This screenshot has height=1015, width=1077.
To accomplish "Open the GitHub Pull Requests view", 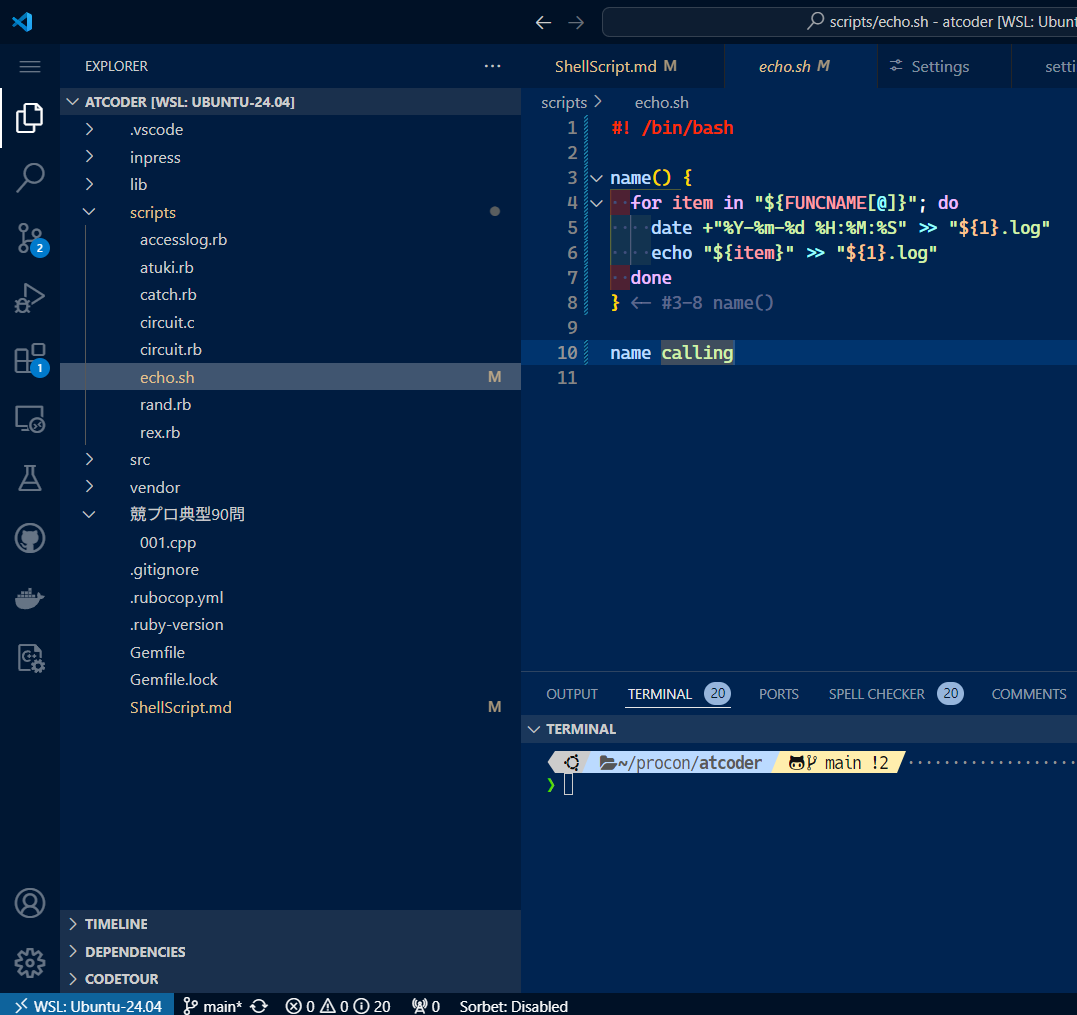I will click(29, 538).
